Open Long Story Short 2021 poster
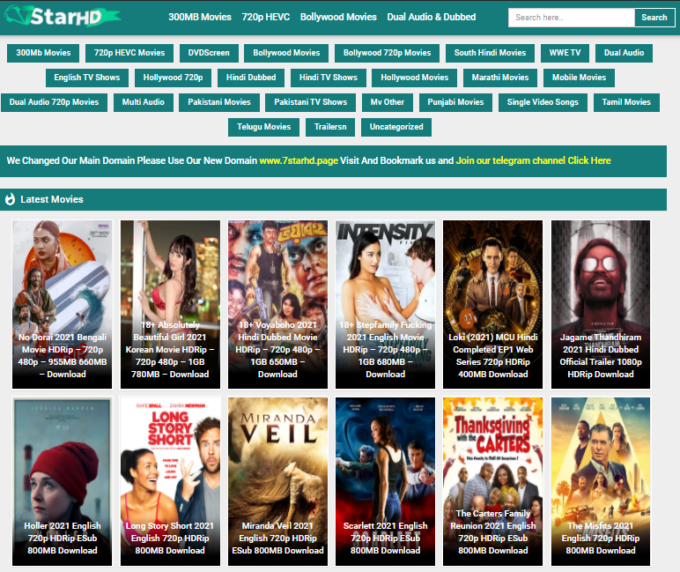 coord(170,481)
